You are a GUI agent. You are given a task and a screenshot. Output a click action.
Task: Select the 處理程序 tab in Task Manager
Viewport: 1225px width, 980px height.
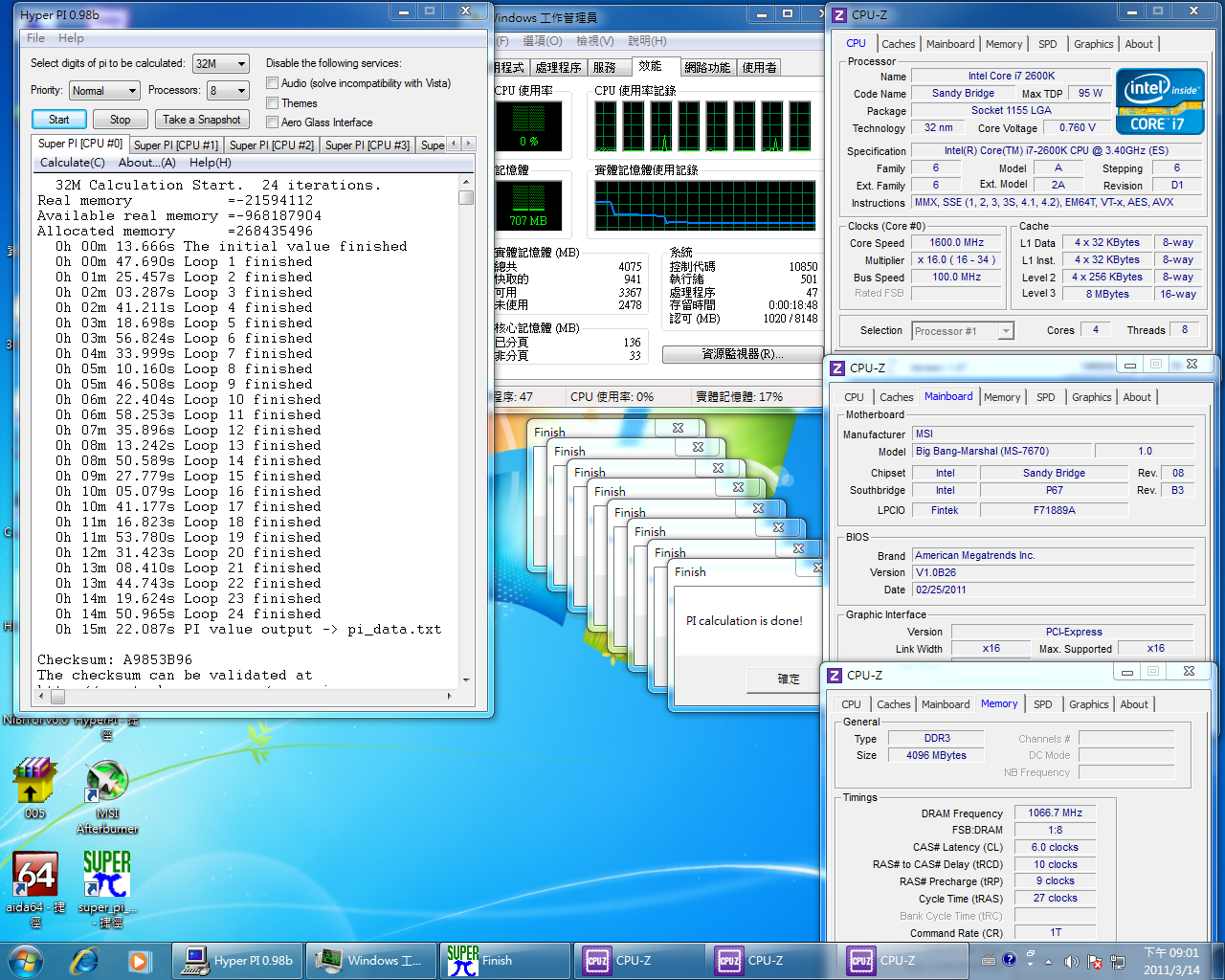(x=558, y=67)
